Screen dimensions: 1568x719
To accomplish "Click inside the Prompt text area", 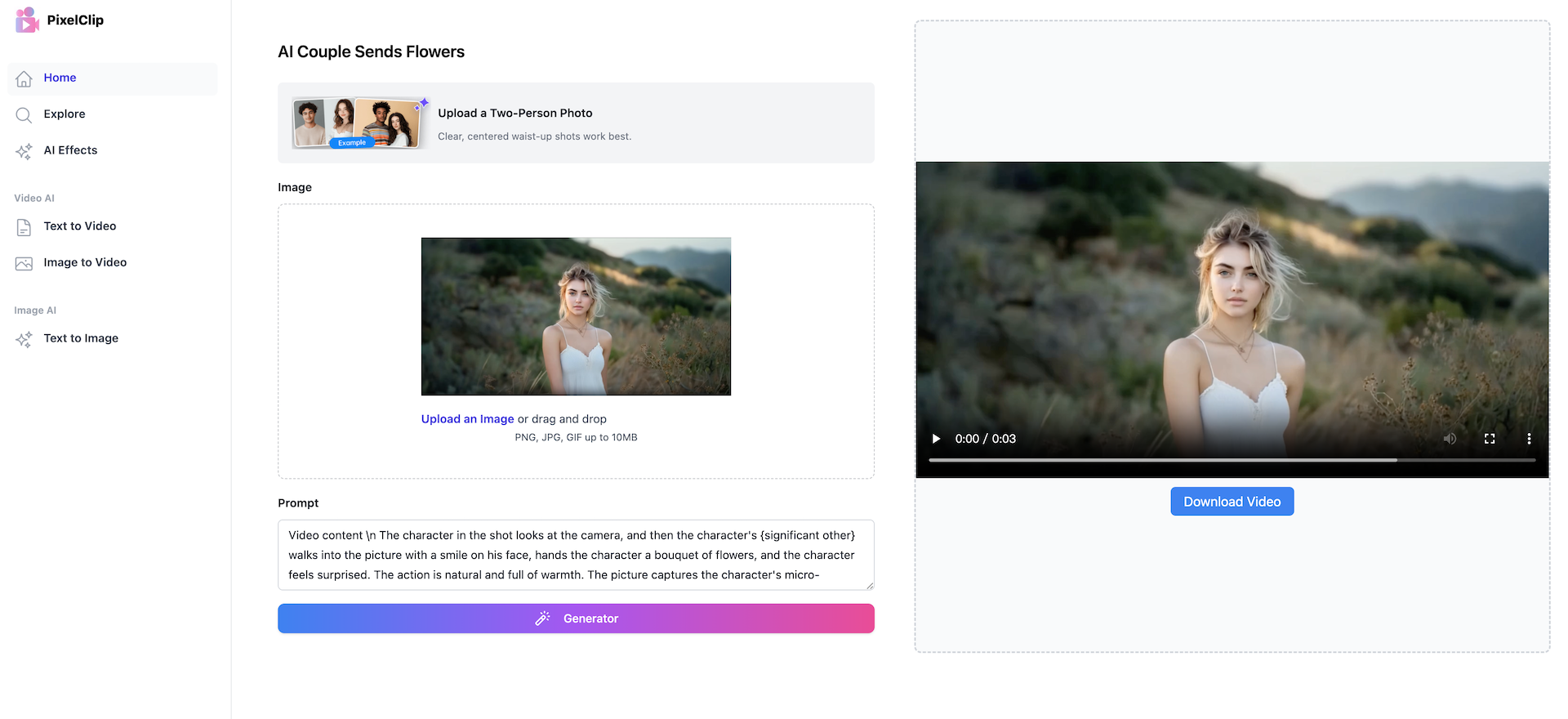I will coord(576,555).
